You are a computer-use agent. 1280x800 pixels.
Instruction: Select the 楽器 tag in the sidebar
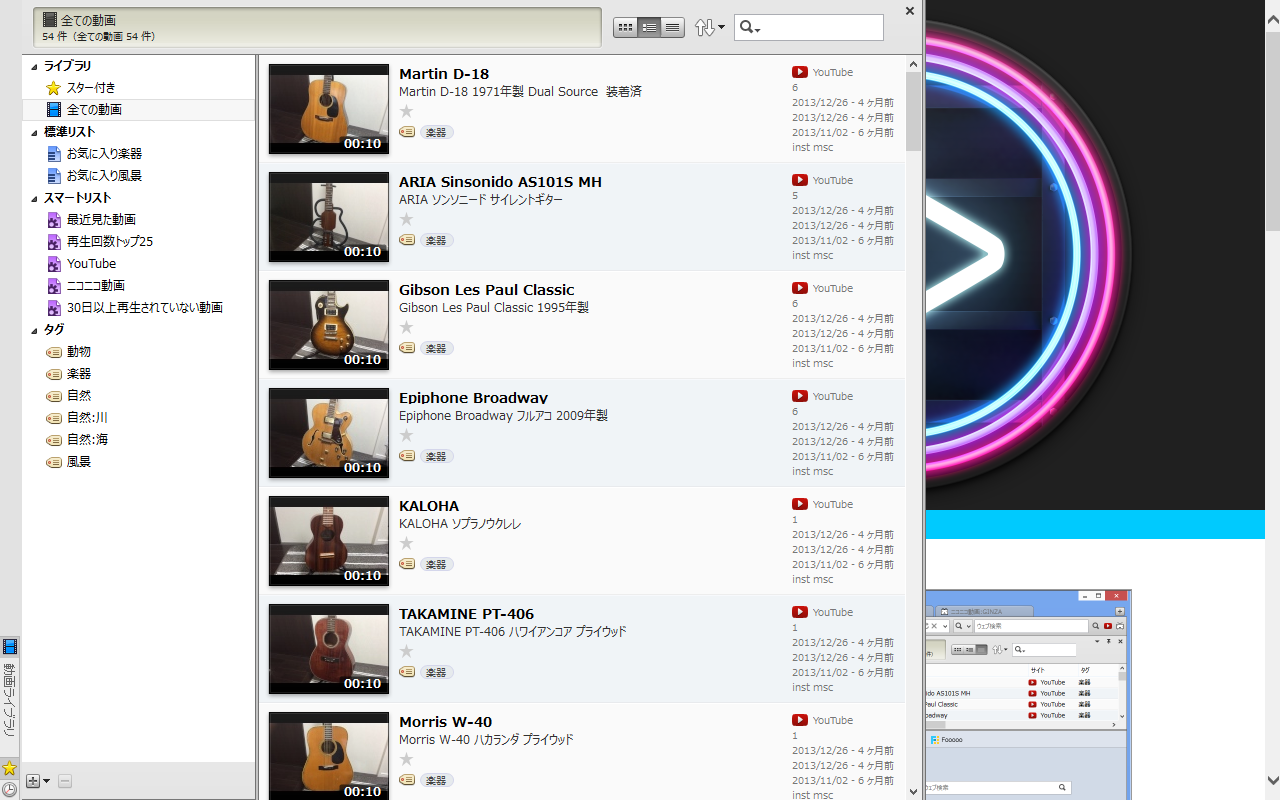pos(79,374)
